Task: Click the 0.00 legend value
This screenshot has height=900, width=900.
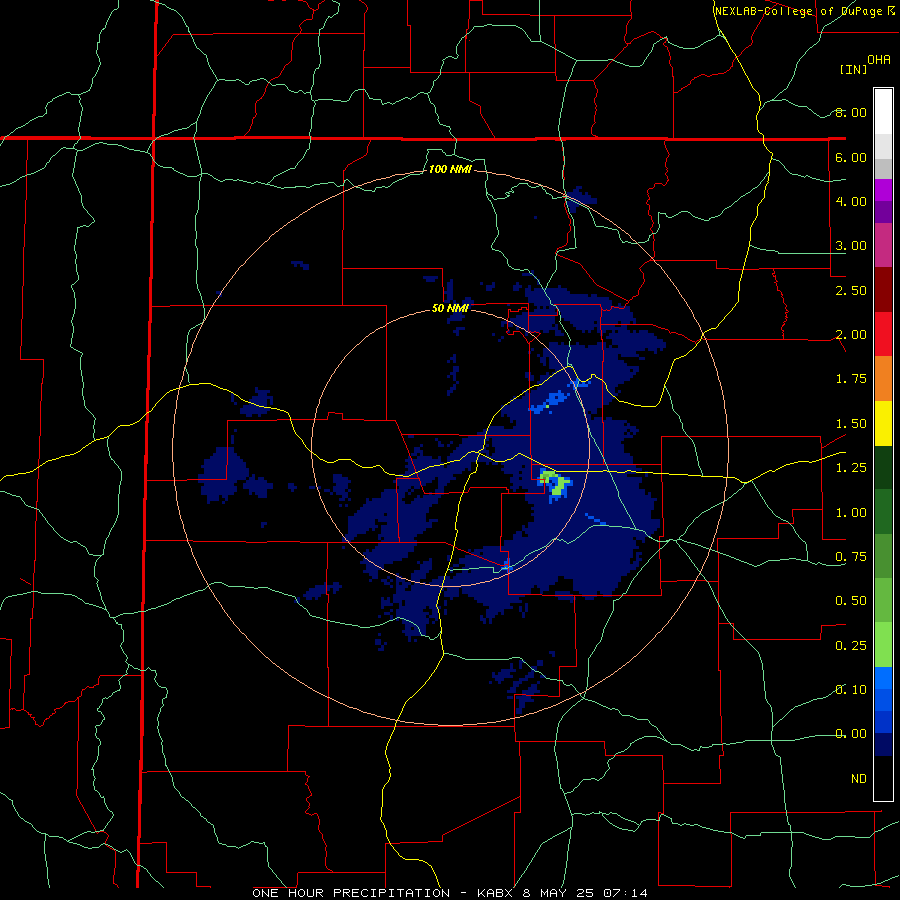Action: click(851, 734)
